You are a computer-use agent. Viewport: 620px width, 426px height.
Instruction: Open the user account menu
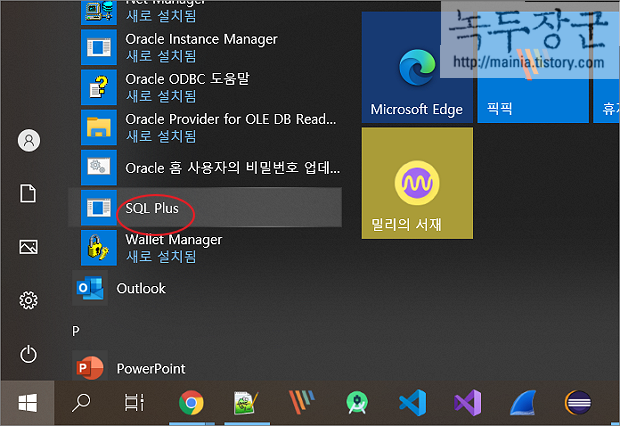click(28, 140)
